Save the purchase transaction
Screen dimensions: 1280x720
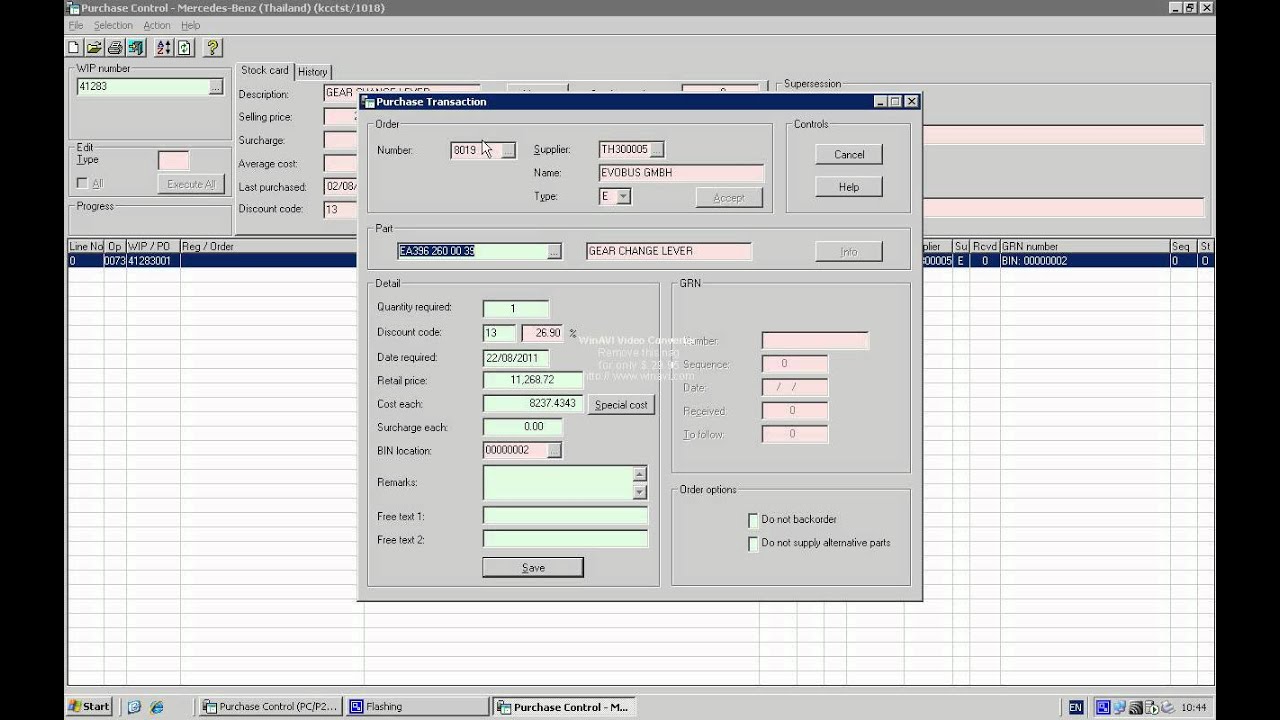point(533,567)
